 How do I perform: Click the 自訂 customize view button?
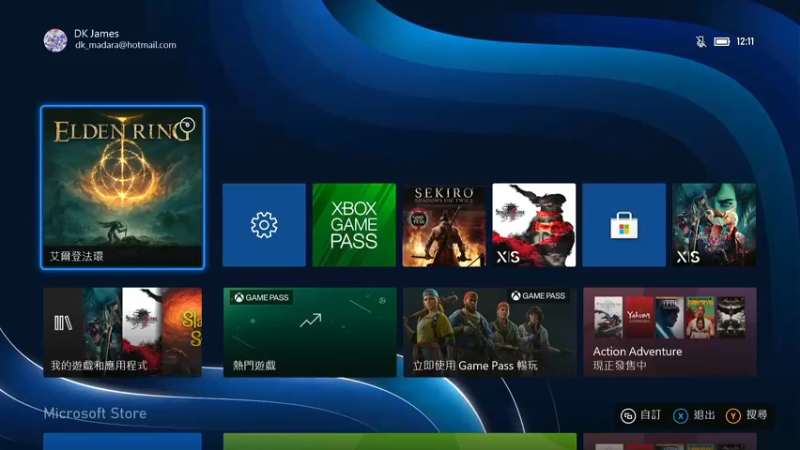tap(641, 415)
